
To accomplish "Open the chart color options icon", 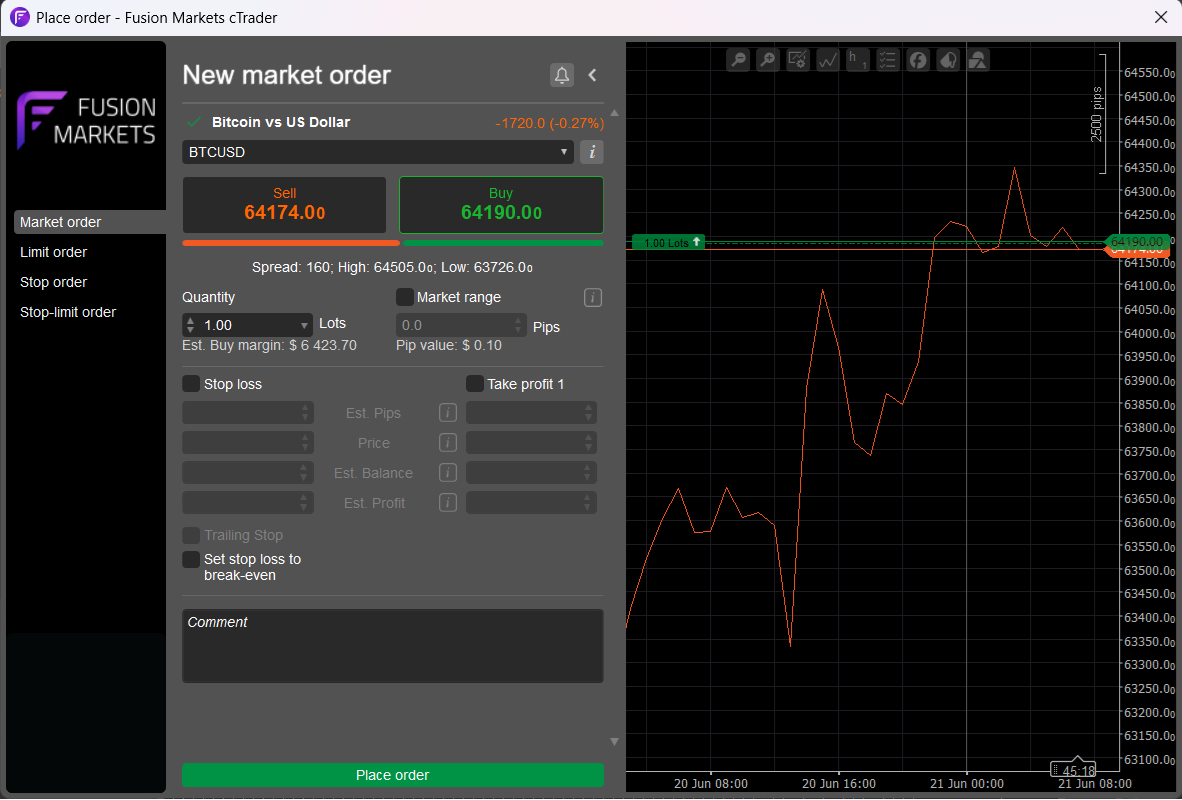I will [948, 60].
